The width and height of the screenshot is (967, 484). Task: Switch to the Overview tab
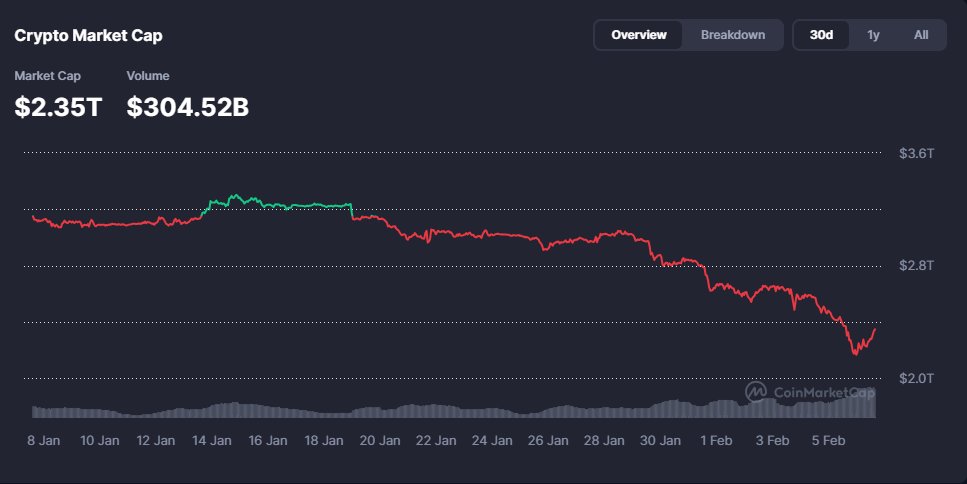[638, 35]
